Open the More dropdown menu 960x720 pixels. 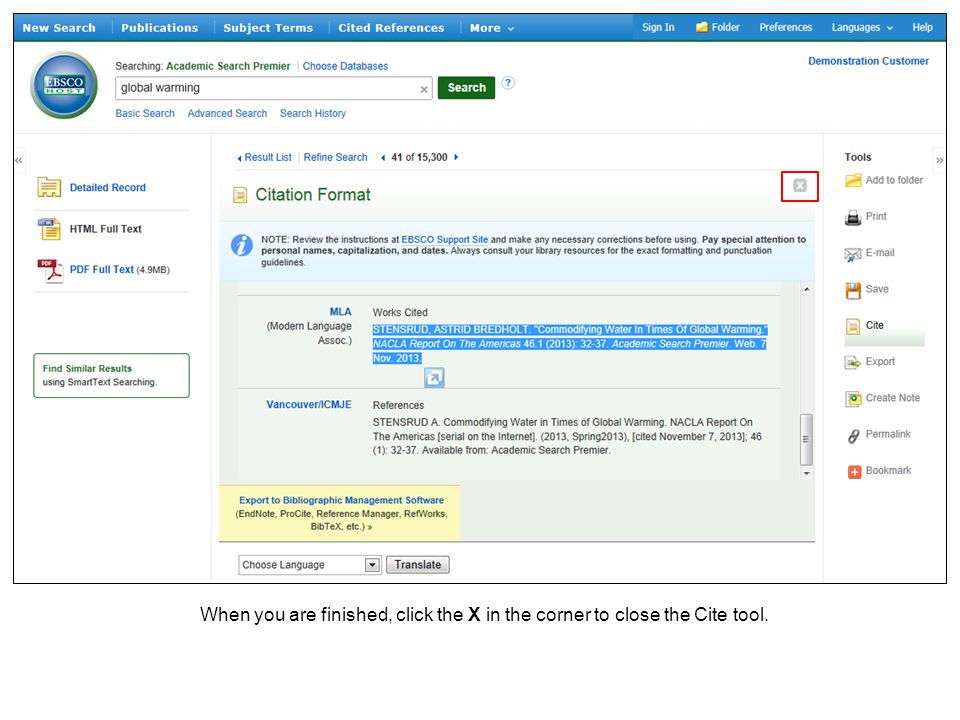(492, 28)
